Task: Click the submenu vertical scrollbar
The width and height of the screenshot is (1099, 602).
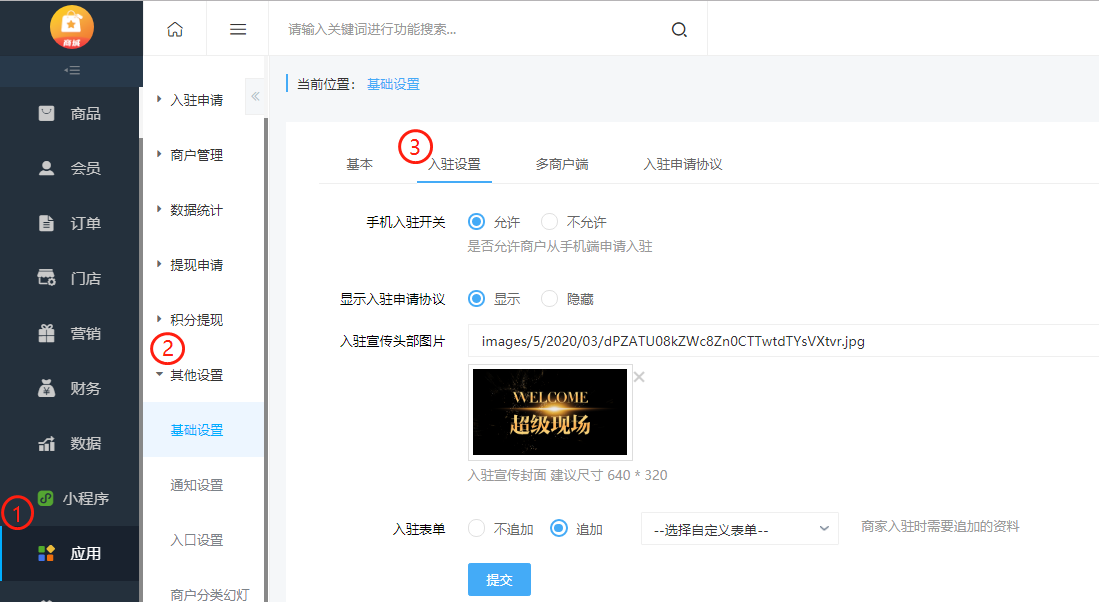Action: pos(266,360)
